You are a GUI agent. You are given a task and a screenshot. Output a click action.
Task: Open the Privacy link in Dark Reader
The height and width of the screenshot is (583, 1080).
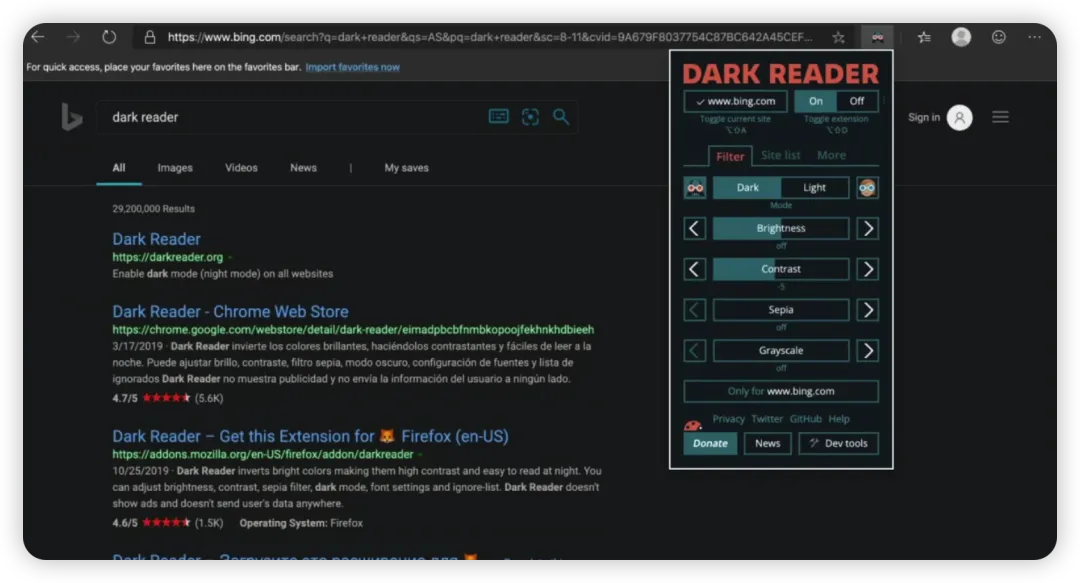click(x=728, y=419)
